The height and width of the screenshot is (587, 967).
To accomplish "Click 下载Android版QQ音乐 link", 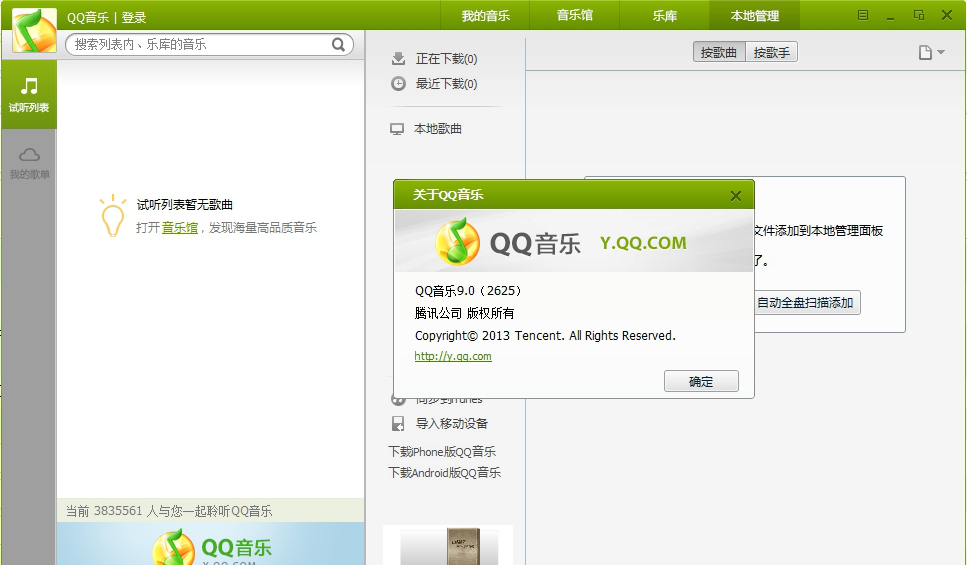I will (445, 472).
